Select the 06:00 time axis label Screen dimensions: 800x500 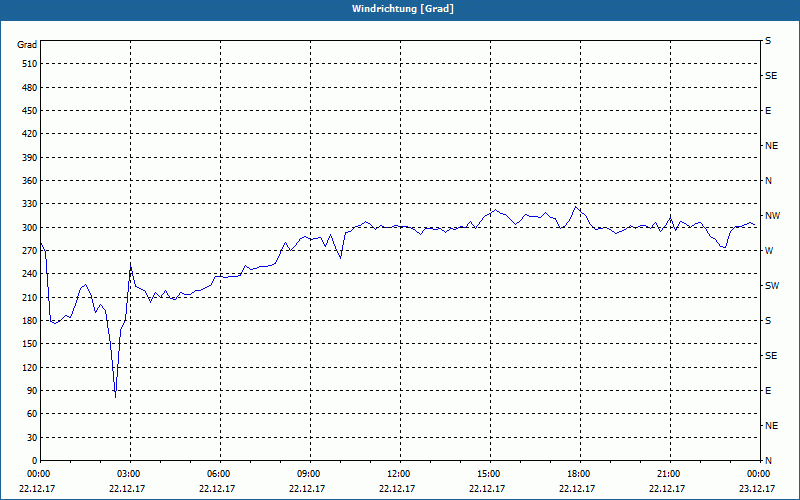point(220,474)
